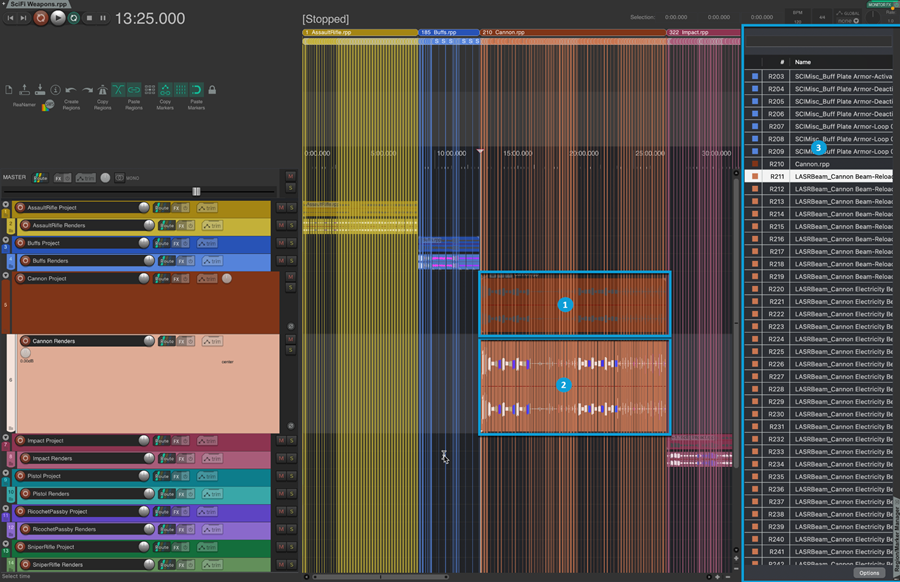Click the master volume fader handle
Screen dimensions: 900x582
[x=196, y=191]
